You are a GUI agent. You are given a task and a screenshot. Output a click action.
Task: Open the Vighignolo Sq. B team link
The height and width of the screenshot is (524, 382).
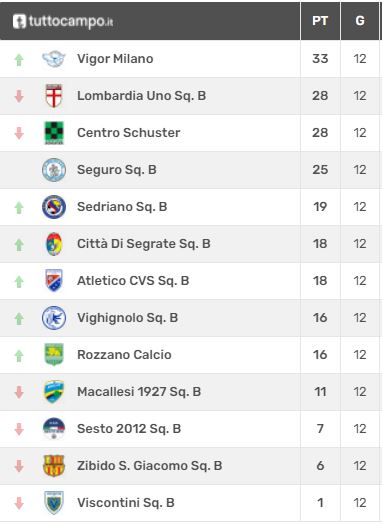tap(127, 317)
